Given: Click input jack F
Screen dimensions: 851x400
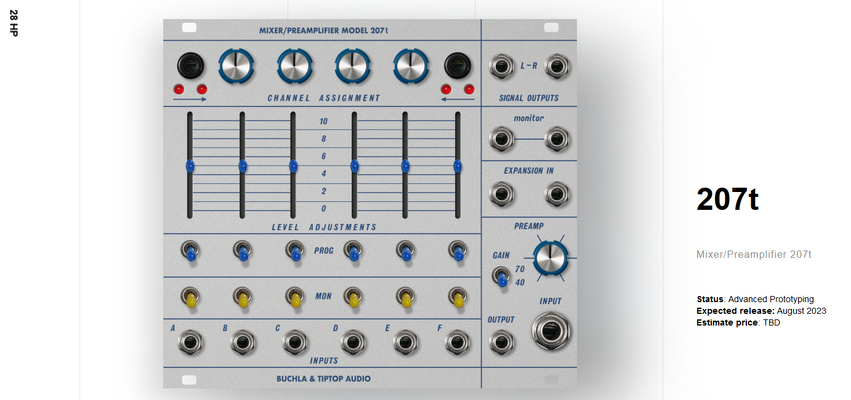Looking at the screenshot, I should click(457, 342).
